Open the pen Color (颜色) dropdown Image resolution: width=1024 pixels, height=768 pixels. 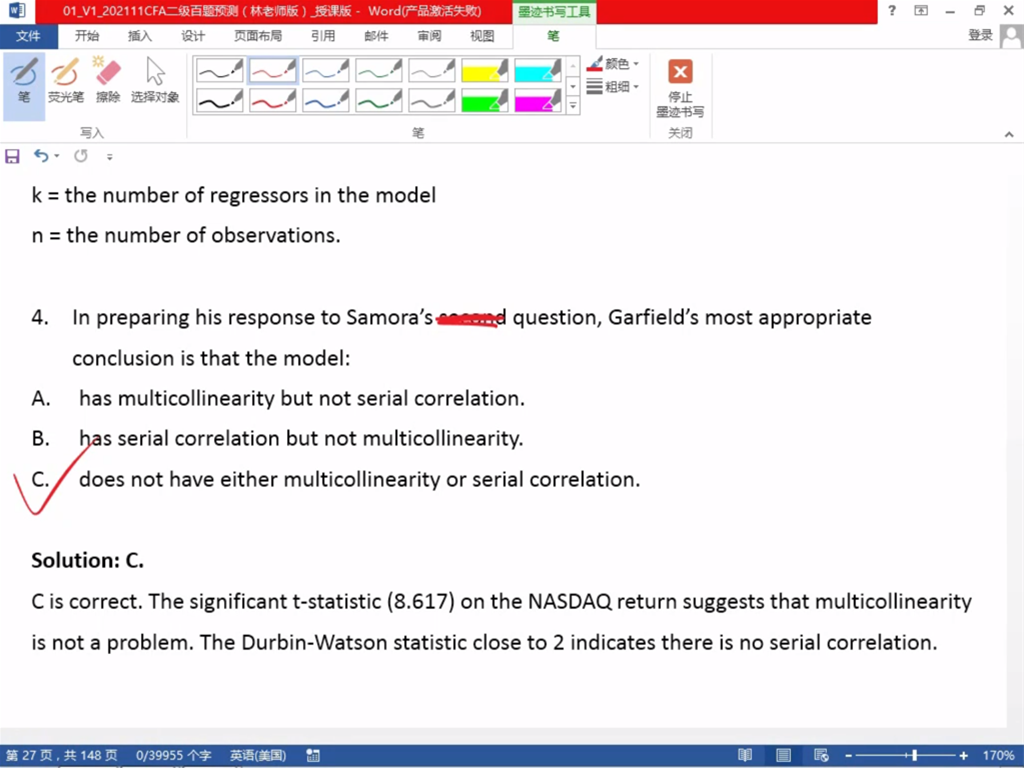[614, 64]
